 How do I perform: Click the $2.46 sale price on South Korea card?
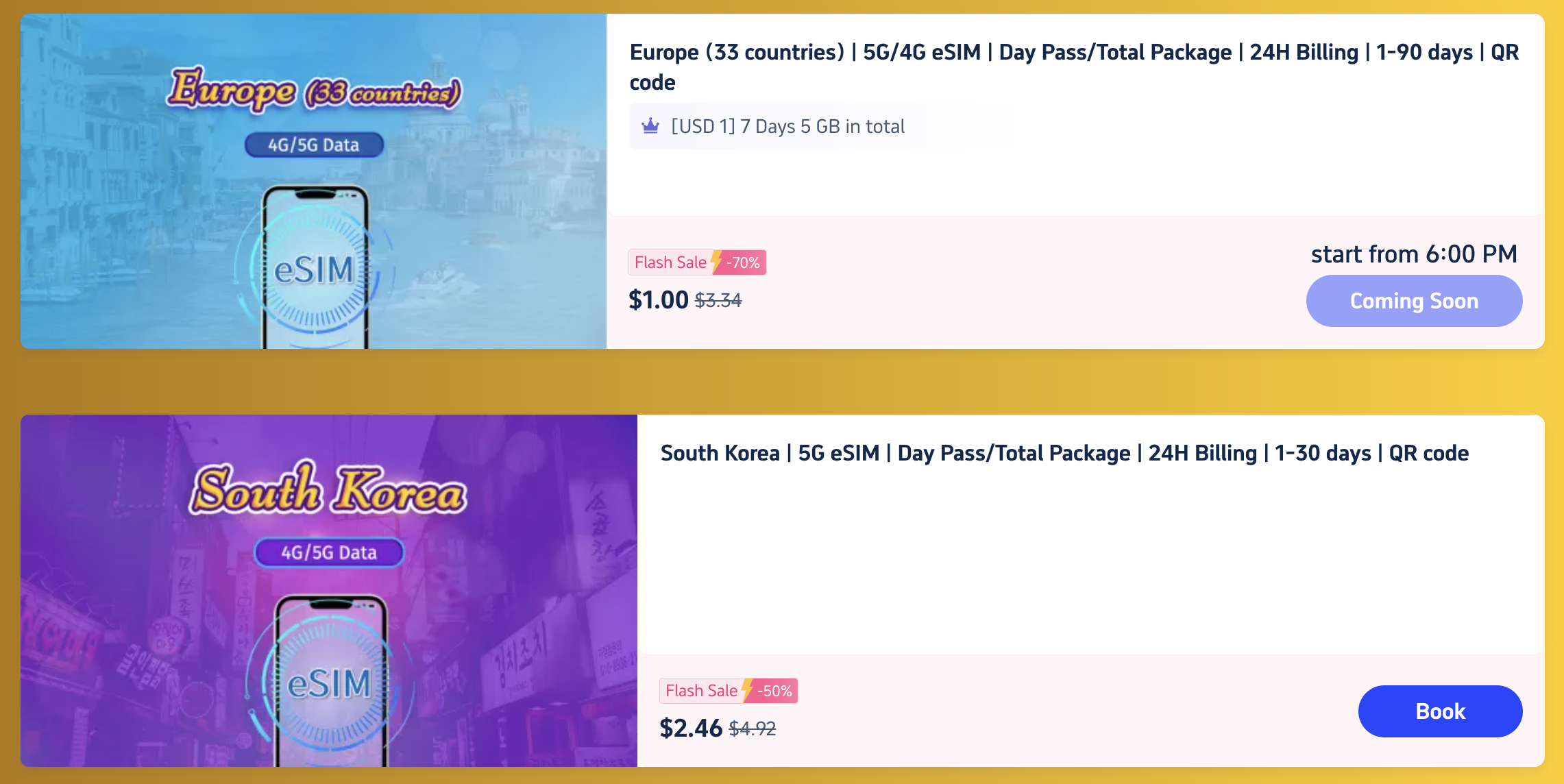(690, 728)
